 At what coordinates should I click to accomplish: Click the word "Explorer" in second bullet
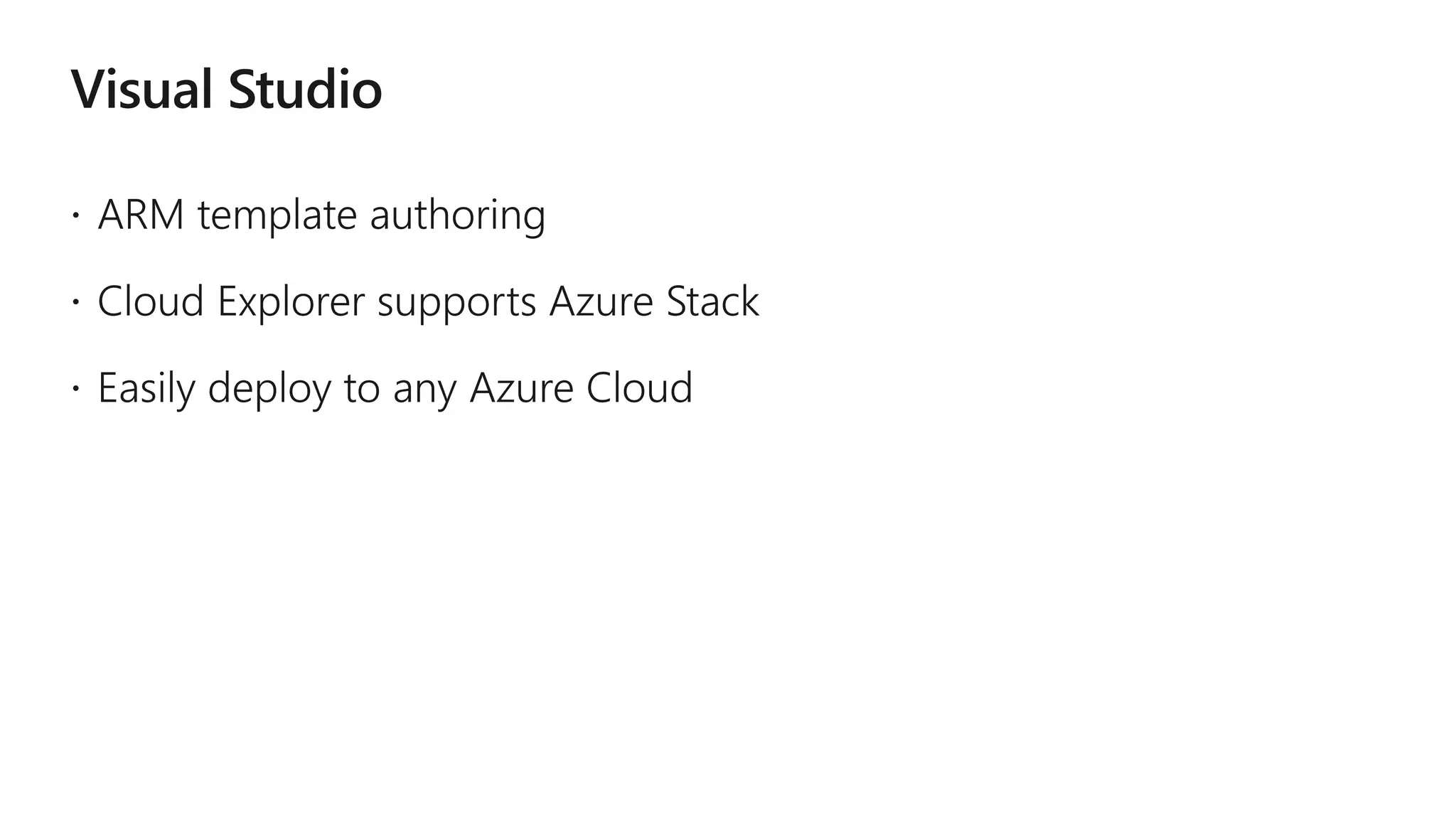pyautogui.click(x=291, y=301)
